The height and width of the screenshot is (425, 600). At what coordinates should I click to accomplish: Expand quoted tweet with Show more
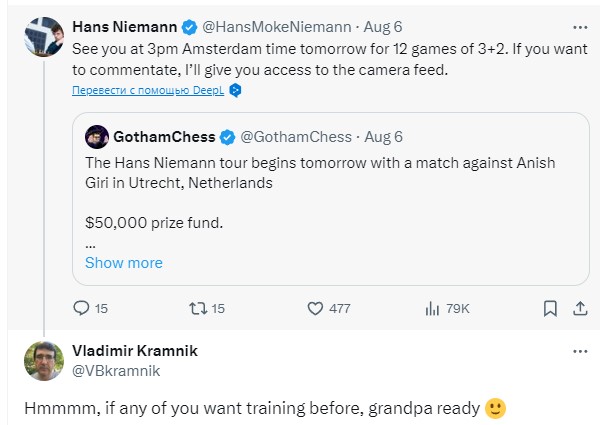coord(123,263)
